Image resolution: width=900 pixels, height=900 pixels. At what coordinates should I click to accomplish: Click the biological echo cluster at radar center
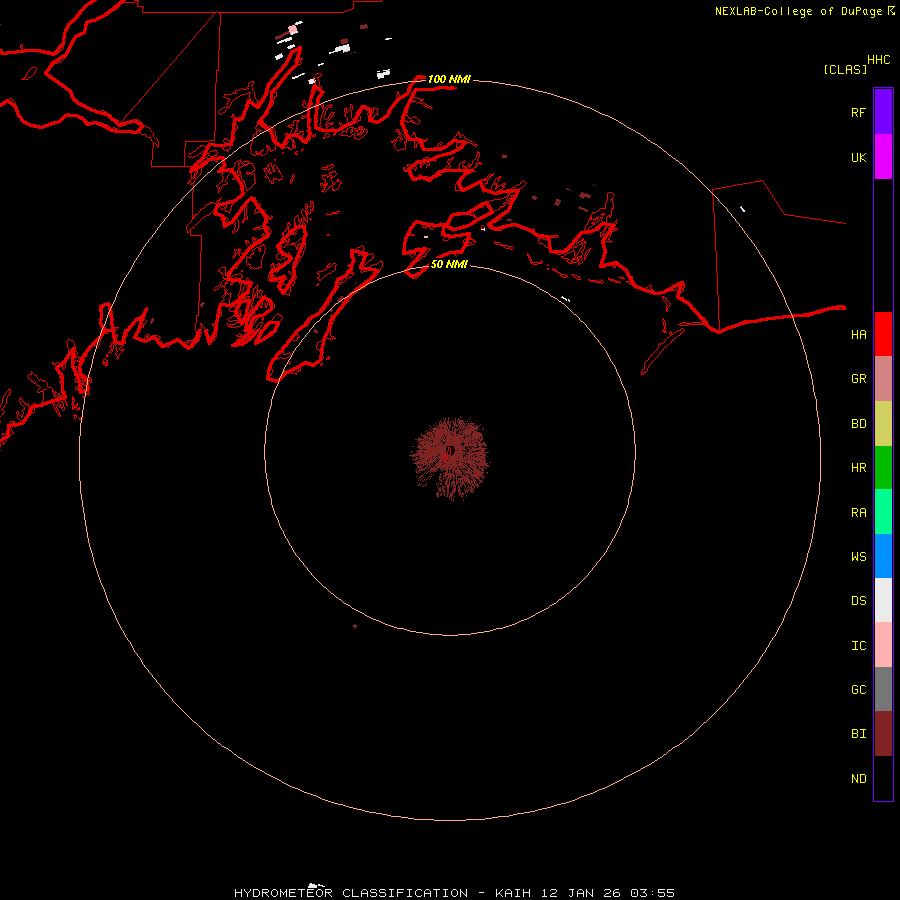pyautogui.click(x=449, y=457)
